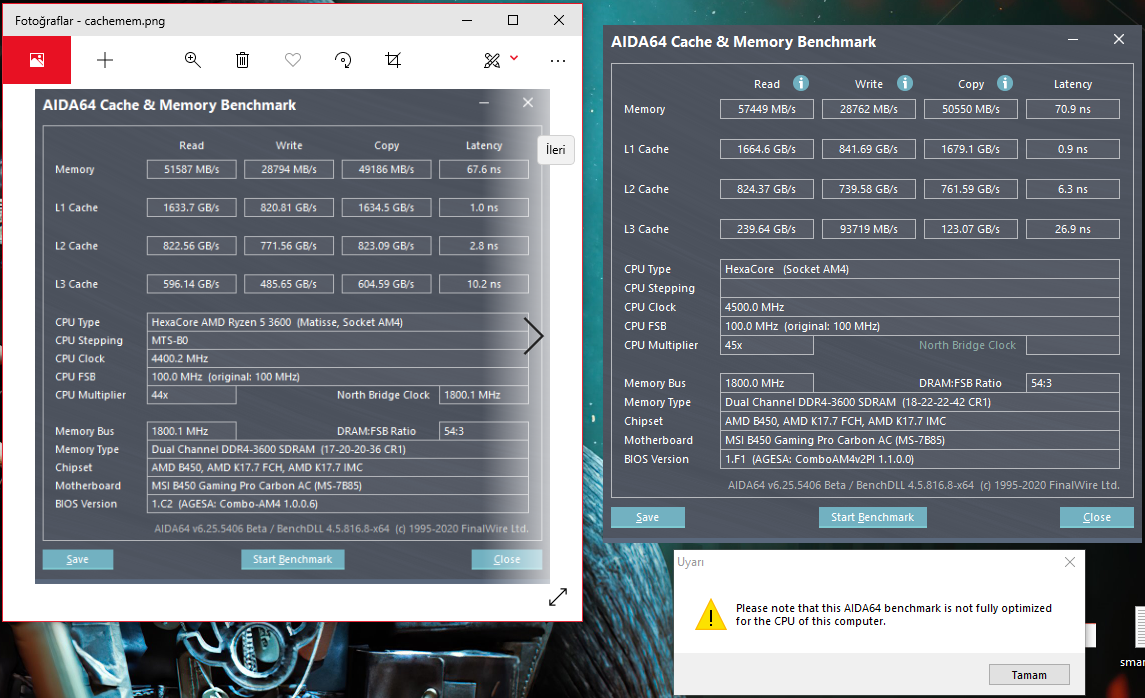Click the AIDA64 version footer in the window
This screenshot has height=698, width=1145.
923,485
